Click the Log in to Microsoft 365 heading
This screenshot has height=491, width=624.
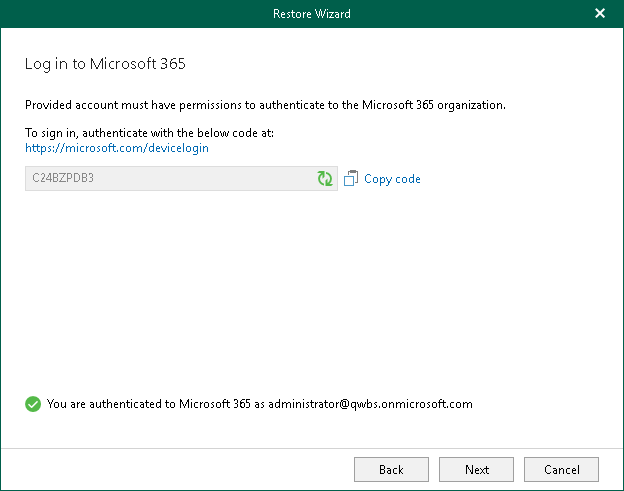tap(105, 64)
